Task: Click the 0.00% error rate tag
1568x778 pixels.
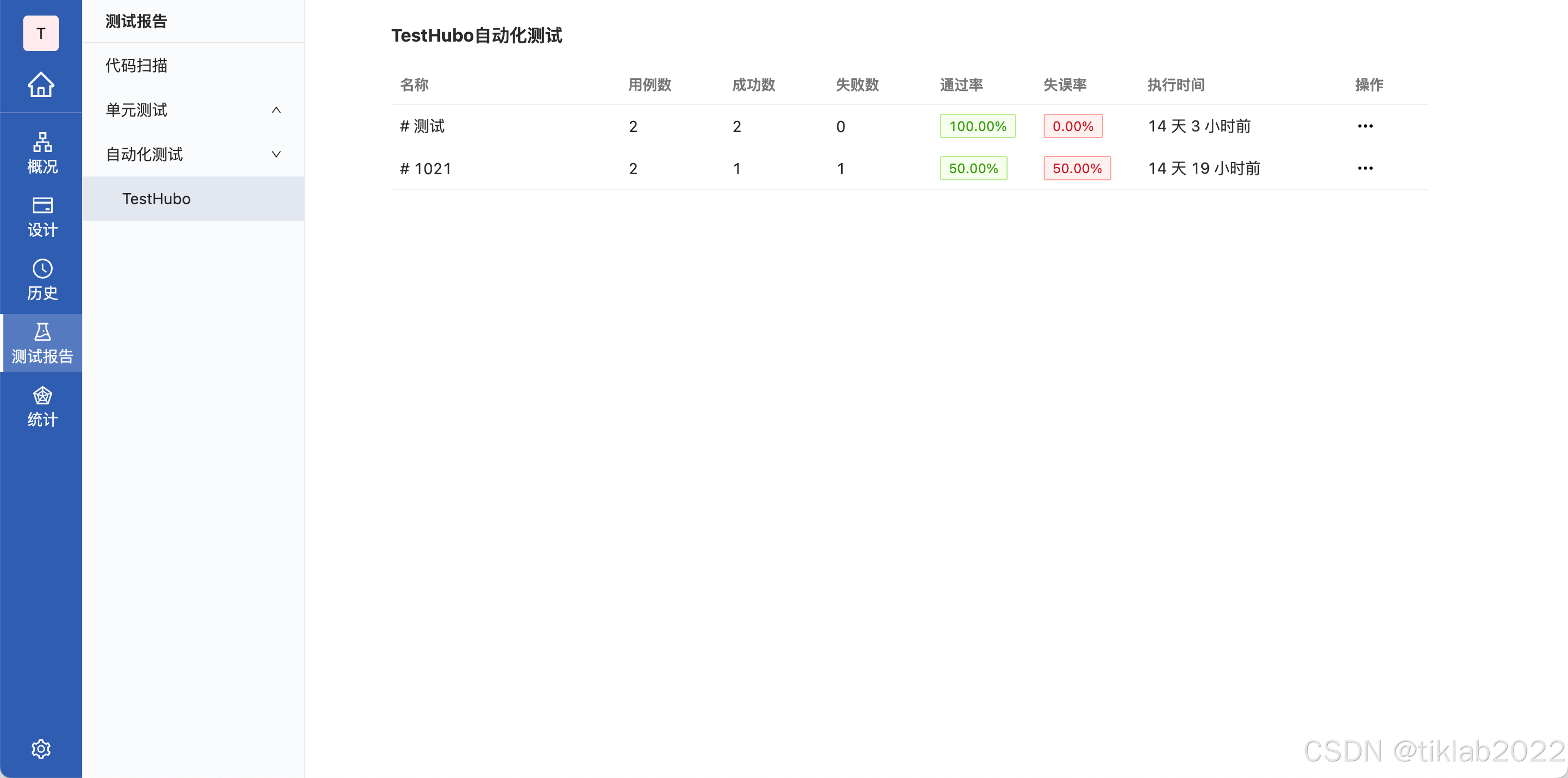Action: click(1073, 126)
